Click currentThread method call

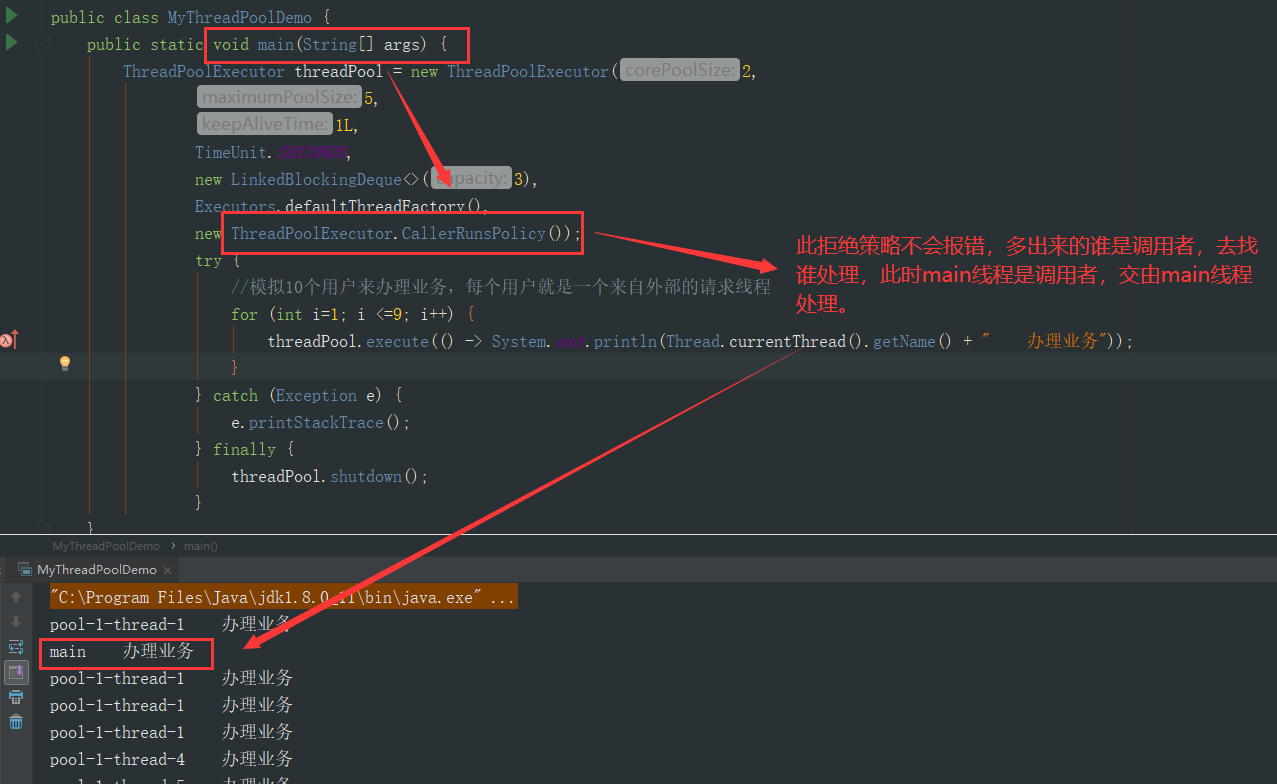click(787, 341)
